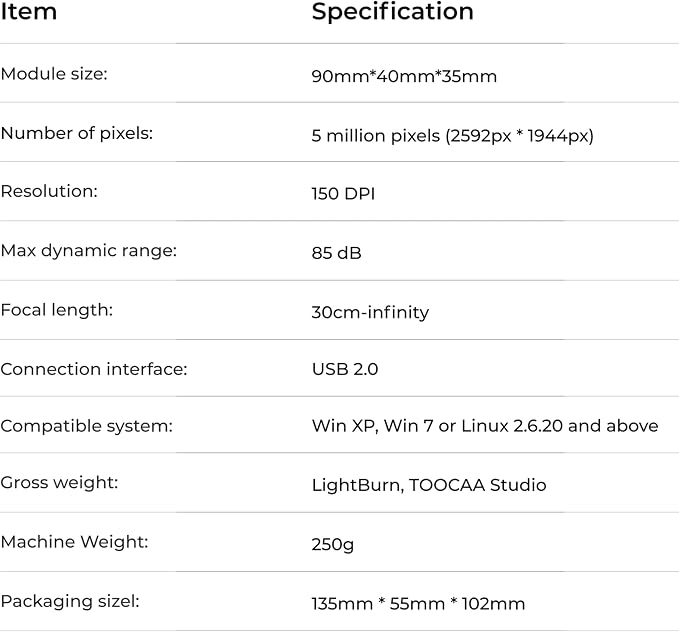
Task: Click the Specification column header
Action: (x=392, y=12)
